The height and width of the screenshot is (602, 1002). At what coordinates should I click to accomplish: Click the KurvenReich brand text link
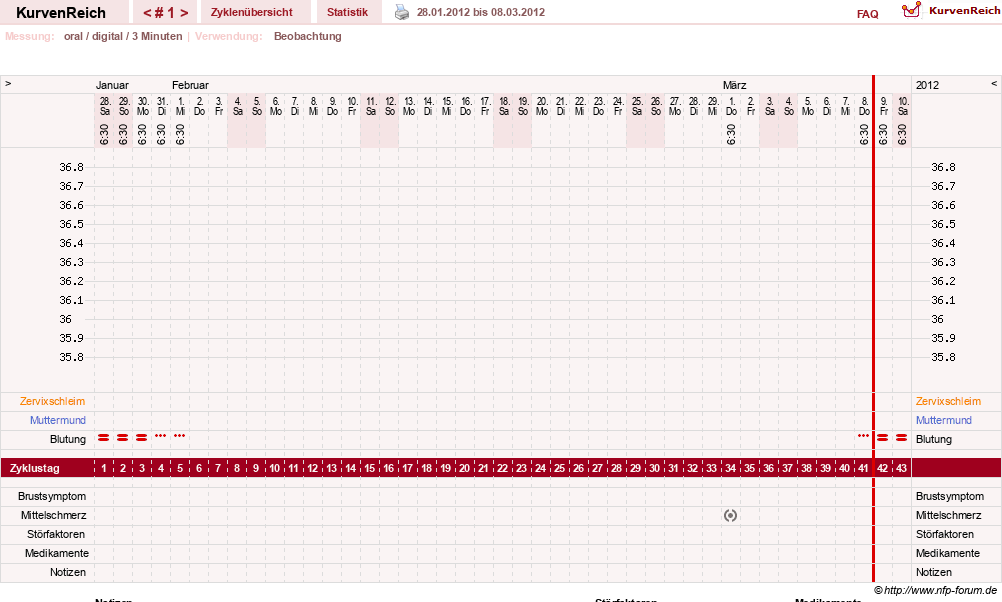pyautogui.click(x=964, y=10)
